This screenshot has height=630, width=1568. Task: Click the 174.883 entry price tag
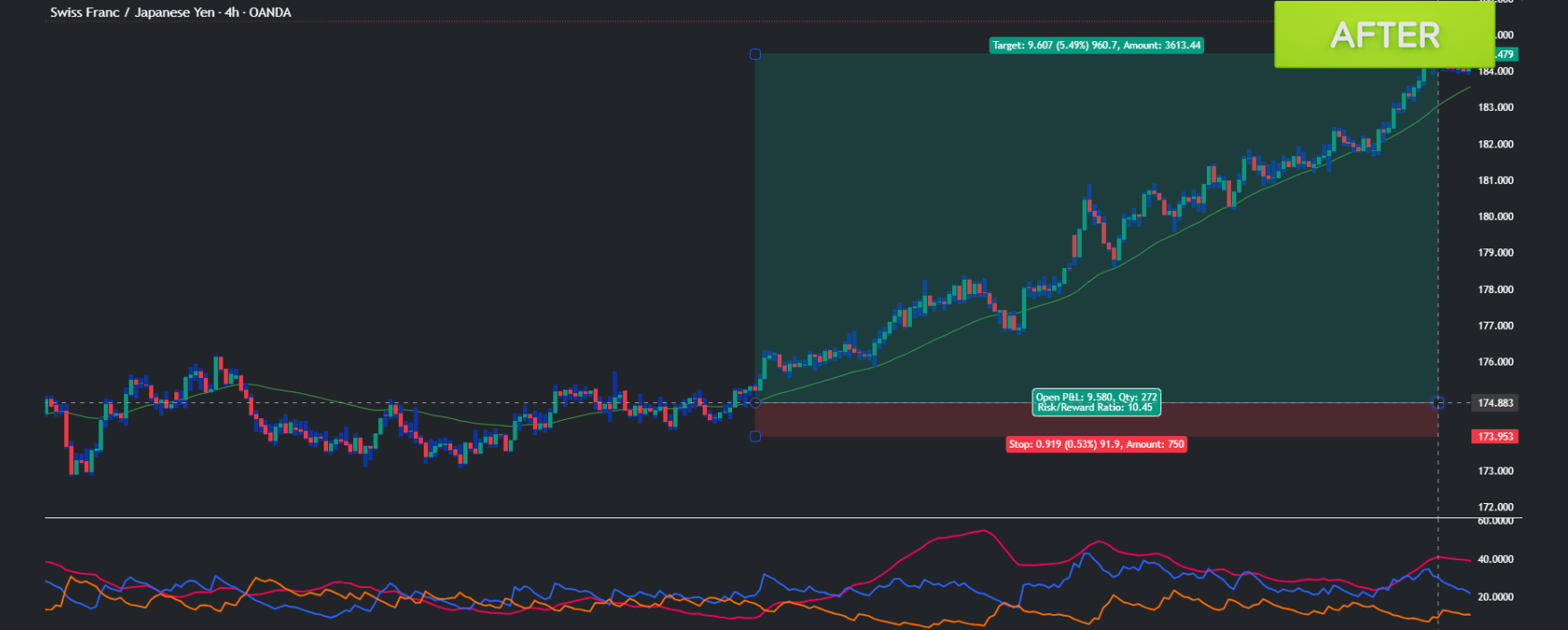point(1495,403)
